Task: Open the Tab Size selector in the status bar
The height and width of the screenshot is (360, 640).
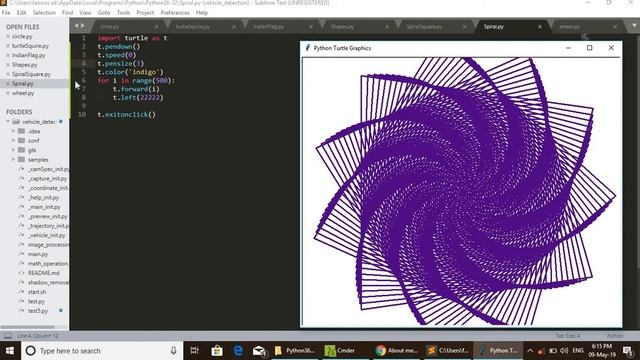Action: pos(568,336)
